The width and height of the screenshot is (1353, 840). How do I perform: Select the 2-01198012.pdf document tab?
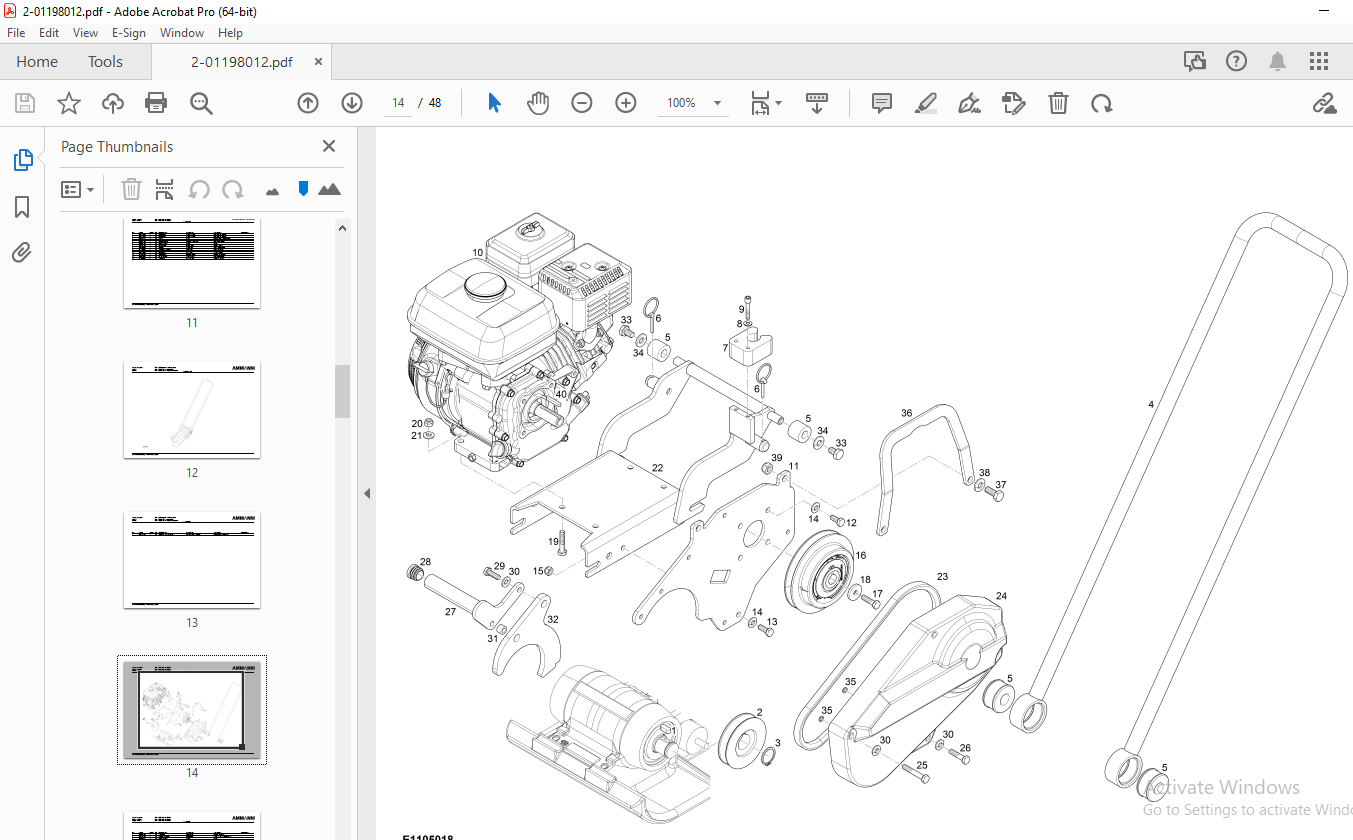pos(242,62)
